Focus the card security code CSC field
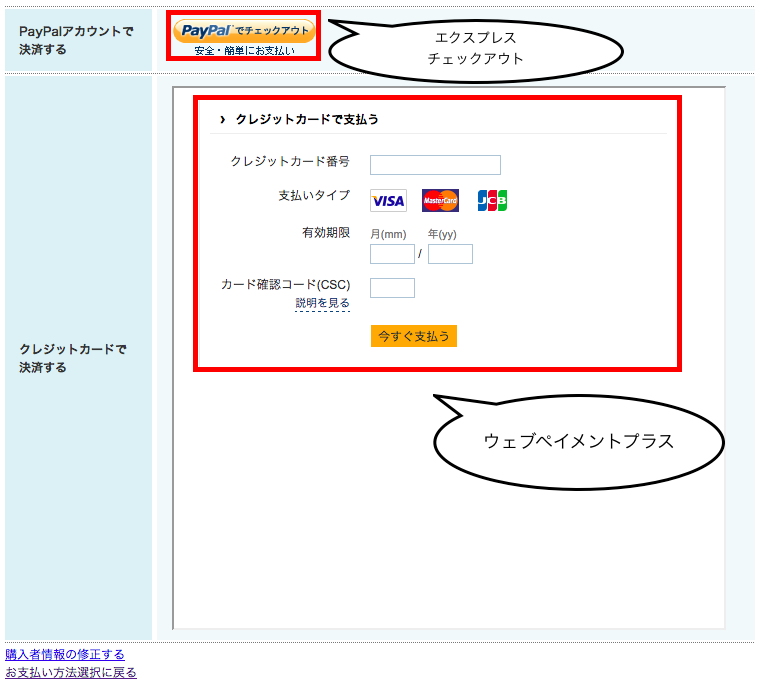This screenshot has width=763, height=689. 392,288
